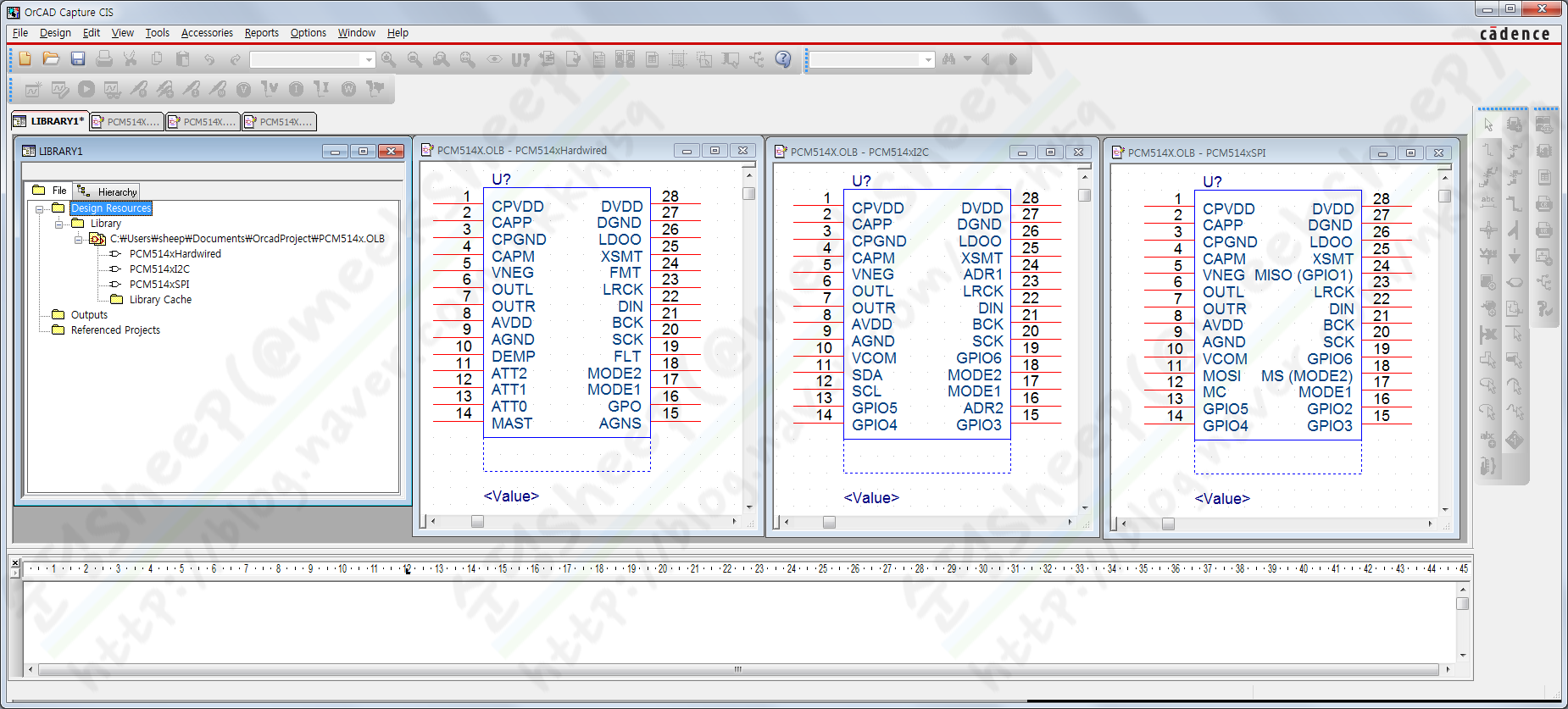Click the Annotate U? icon
This screenshot has height=709, width=1568.
(x=520, y=59)
